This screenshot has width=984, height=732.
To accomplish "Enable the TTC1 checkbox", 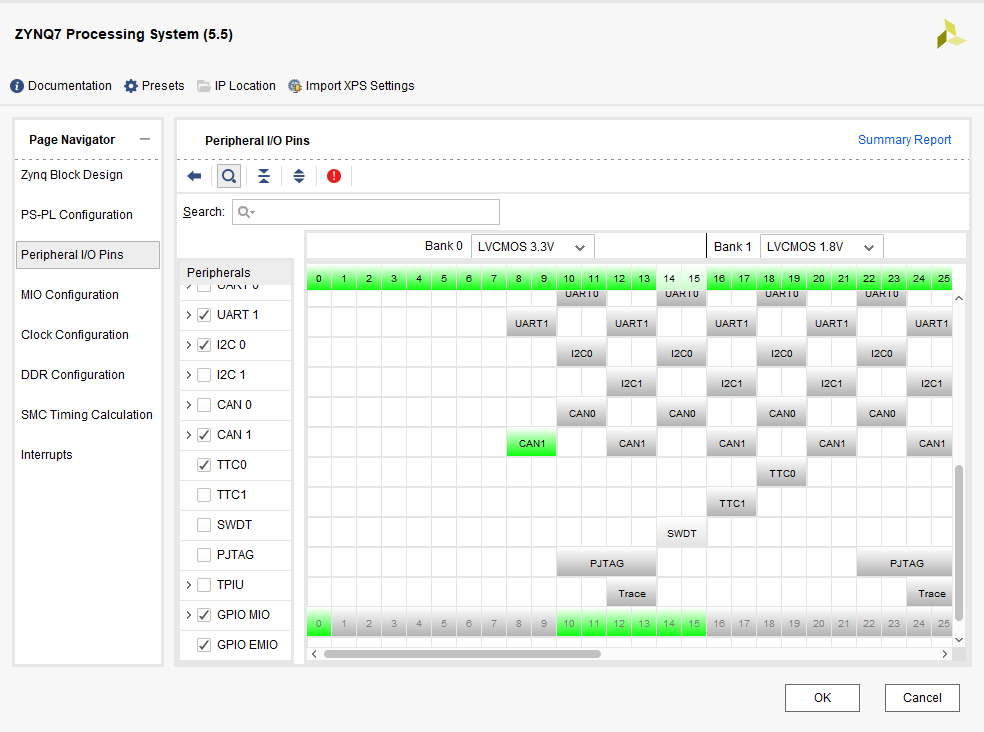I will click(x=204, y=495).
